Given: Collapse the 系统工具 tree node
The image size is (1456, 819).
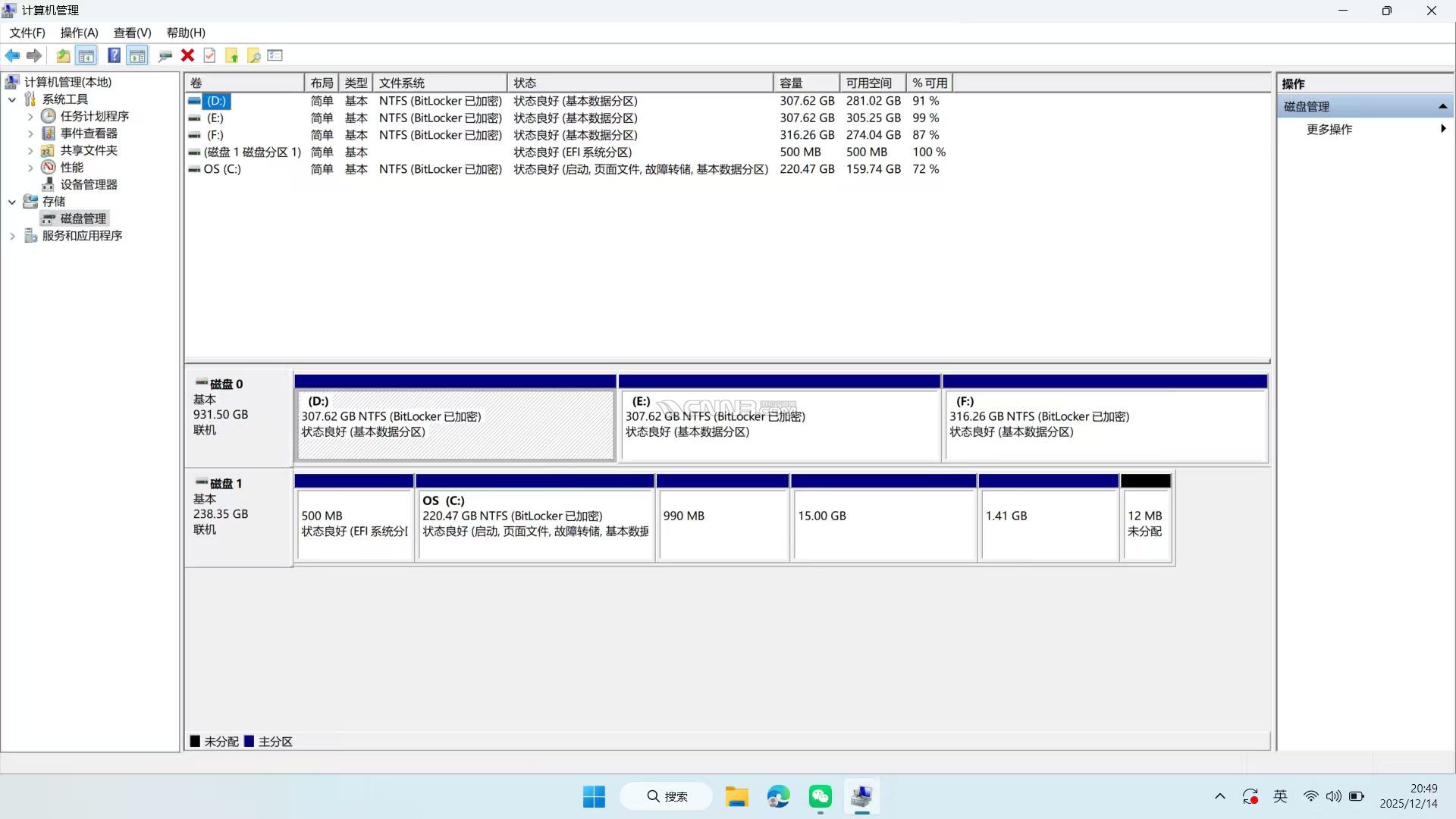Looking at the screenshot, I should tap(12, 99).
